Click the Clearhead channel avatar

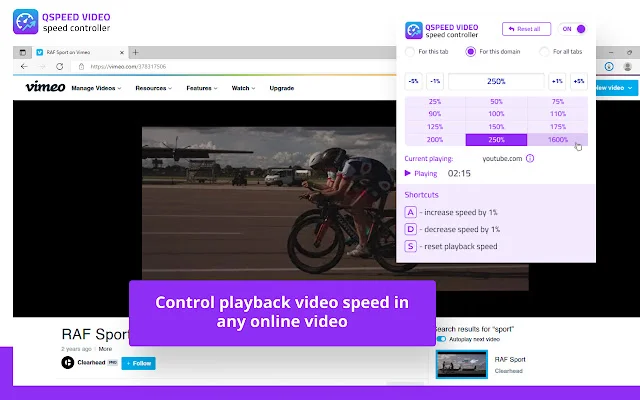[68, 362]
